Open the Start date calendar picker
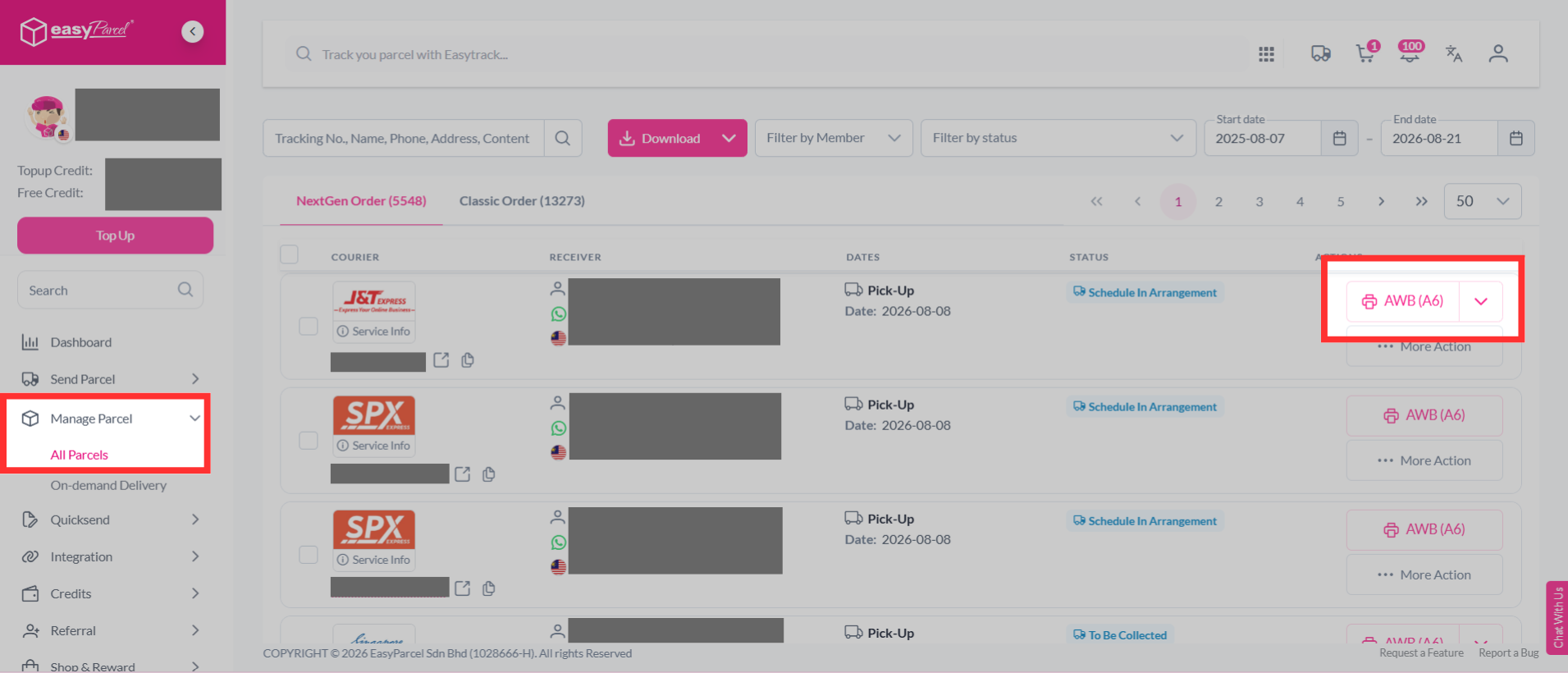This screenshot has height=673, width=1568. click(x=1339, y=138)
